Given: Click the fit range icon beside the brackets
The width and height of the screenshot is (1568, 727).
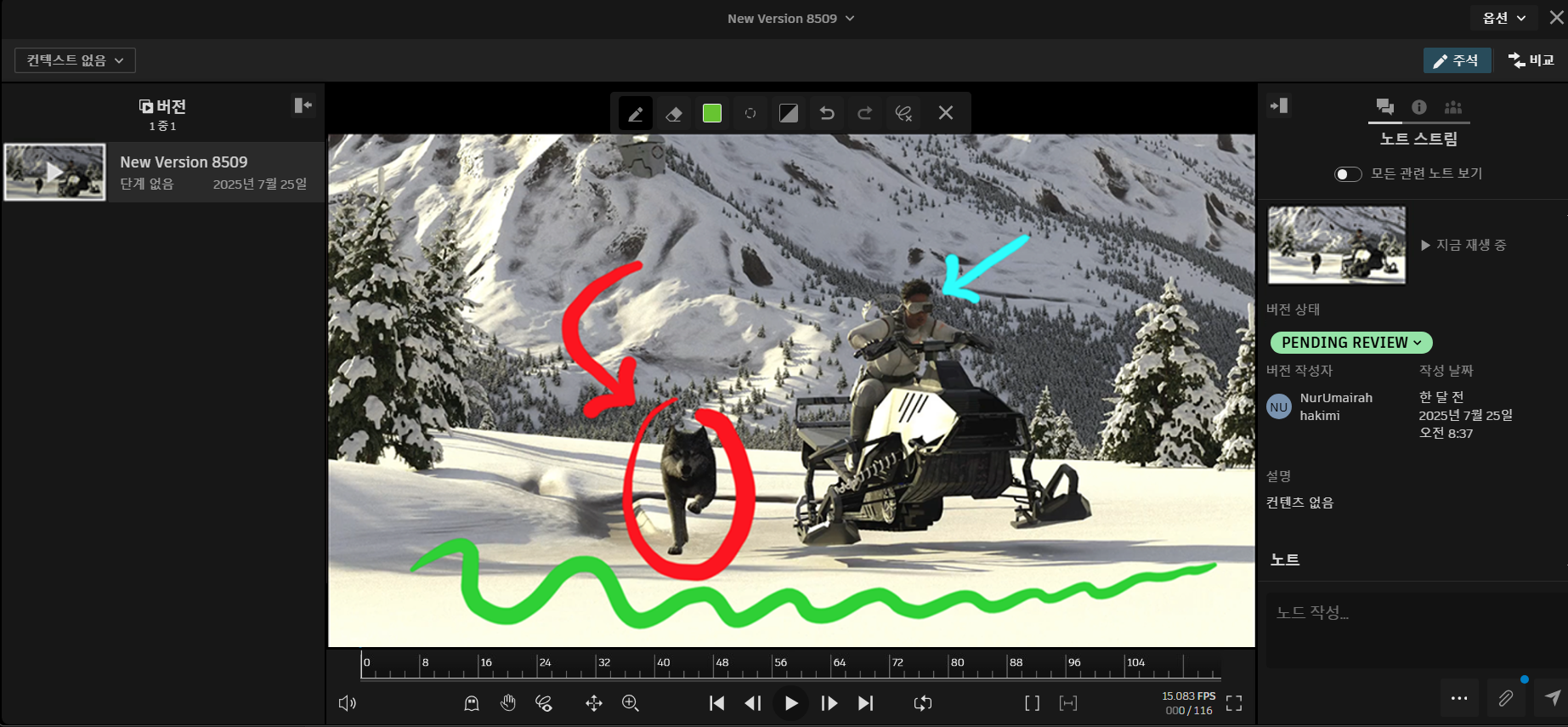Looking at the screenshot, I should tap(1068, 703).
